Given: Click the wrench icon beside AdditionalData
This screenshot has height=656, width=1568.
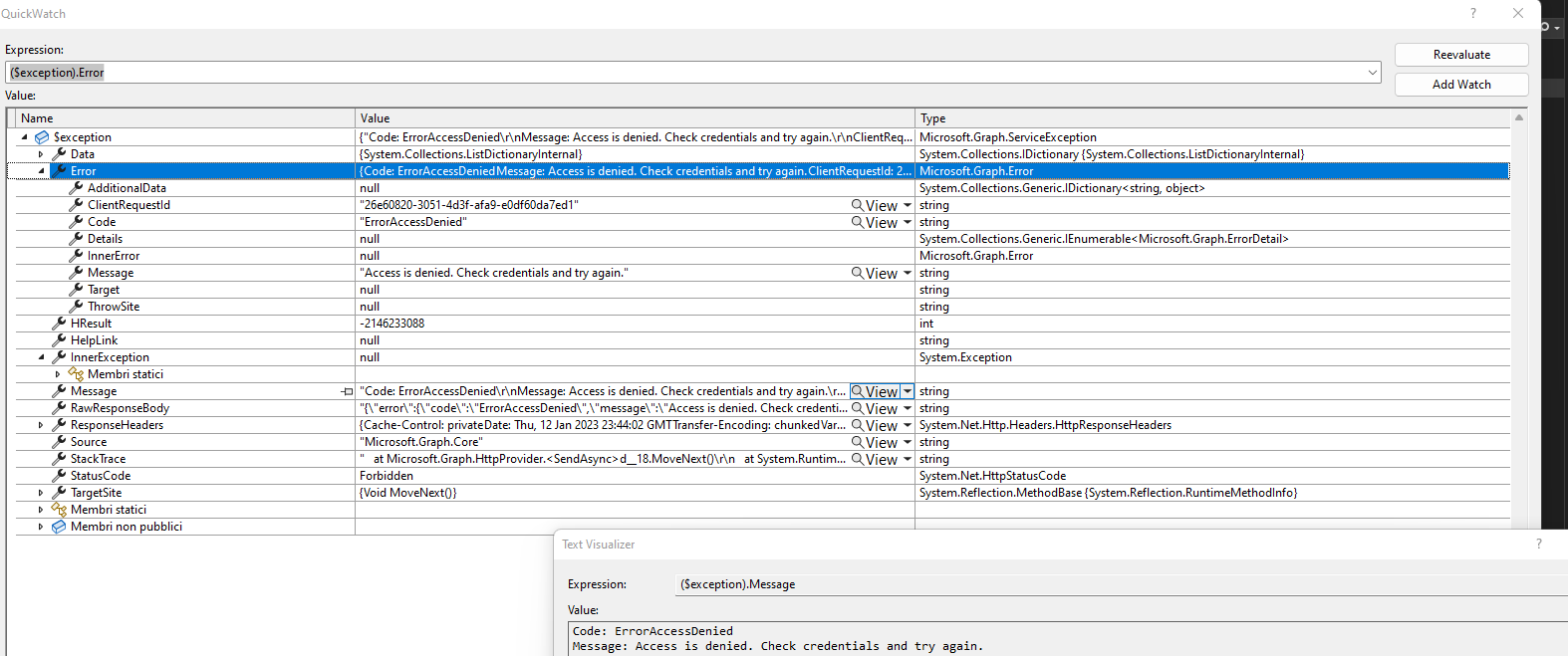Looking at the screenshot, I should [x=76, y=188].
